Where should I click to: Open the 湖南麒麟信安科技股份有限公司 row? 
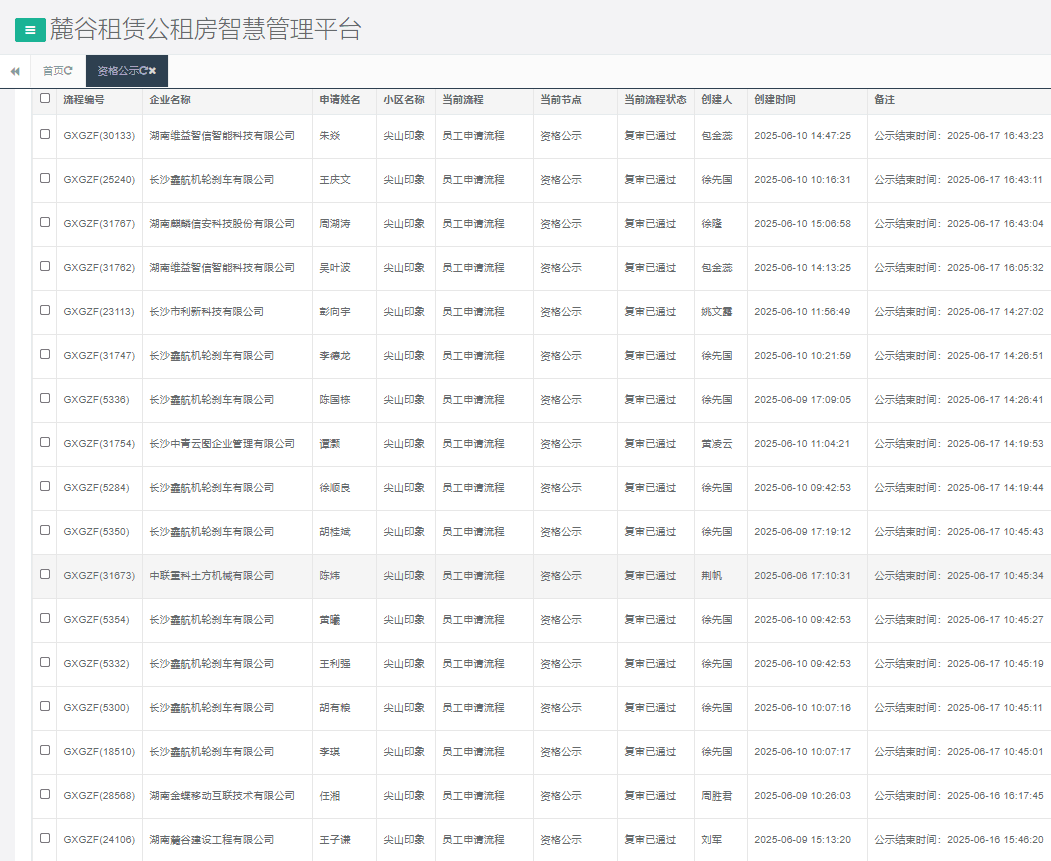[222, 224]
